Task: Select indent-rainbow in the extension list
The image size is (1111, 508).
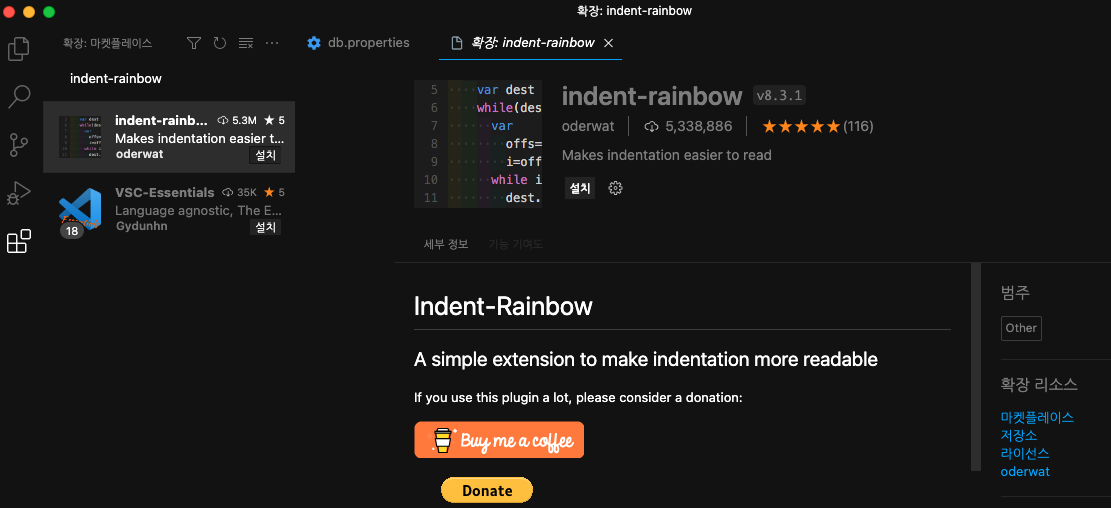Action: (x=169, y=137)
